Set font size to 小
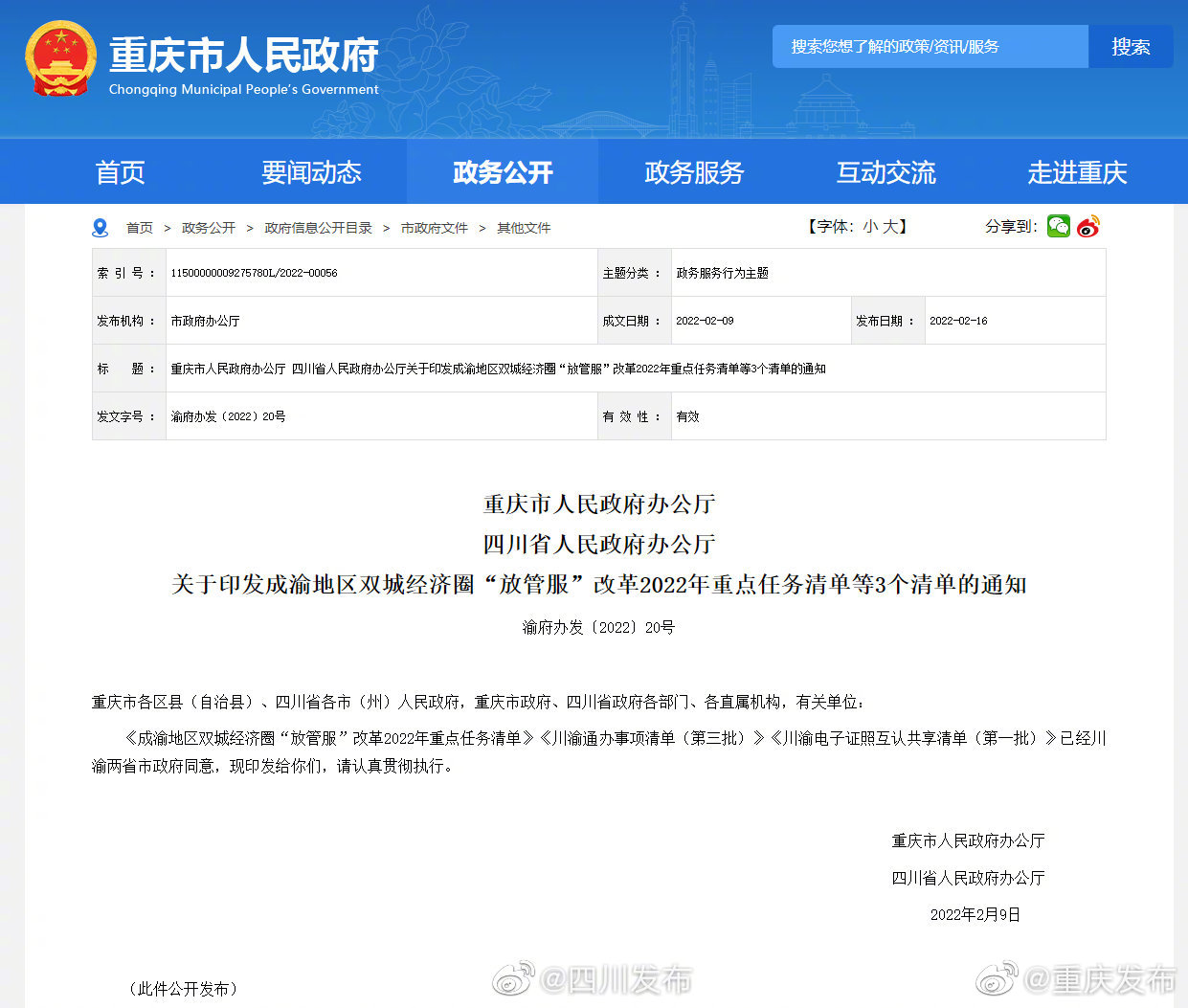This screenshot has width=1188, height=1008. 870,227
